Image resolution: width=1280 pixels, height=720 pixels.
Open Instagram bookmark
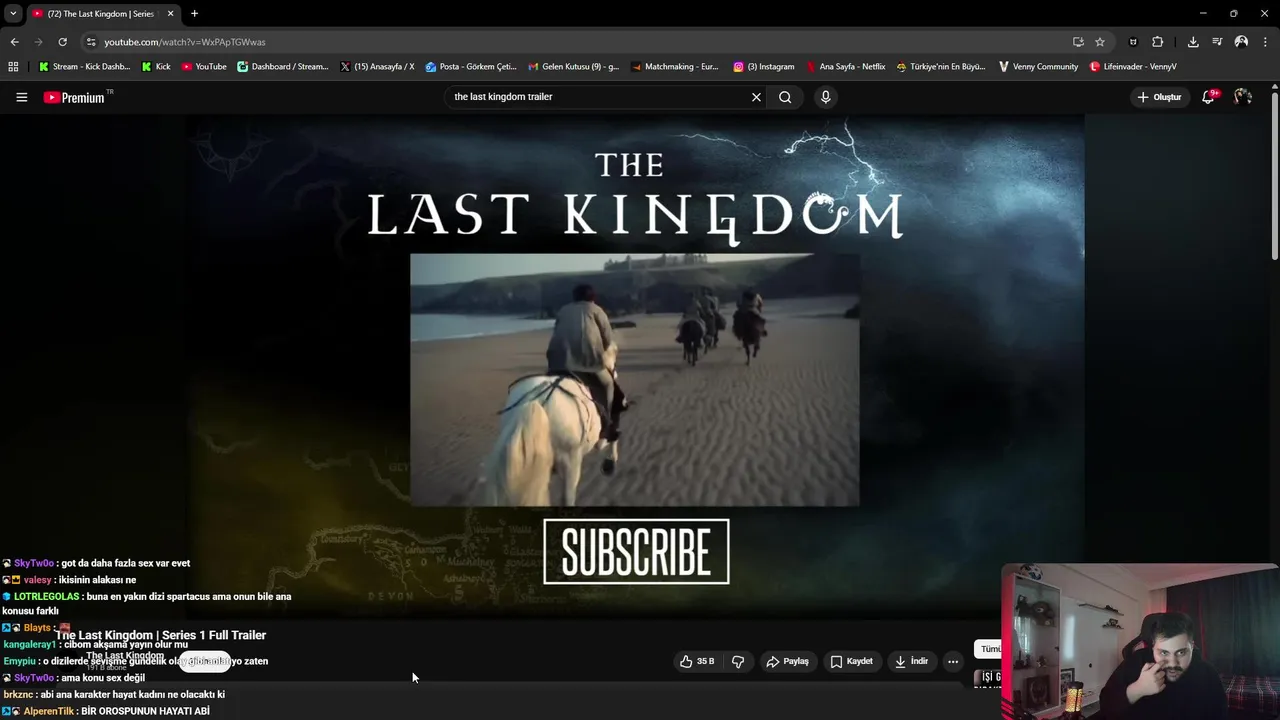[764, 67]
